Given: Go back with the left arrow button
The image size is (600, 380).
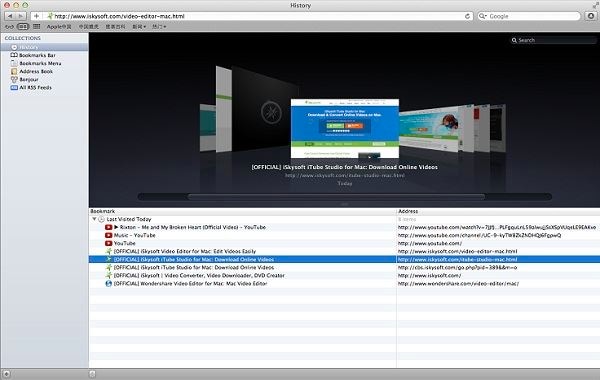Looking at the screenshot, I should [10, 16].
